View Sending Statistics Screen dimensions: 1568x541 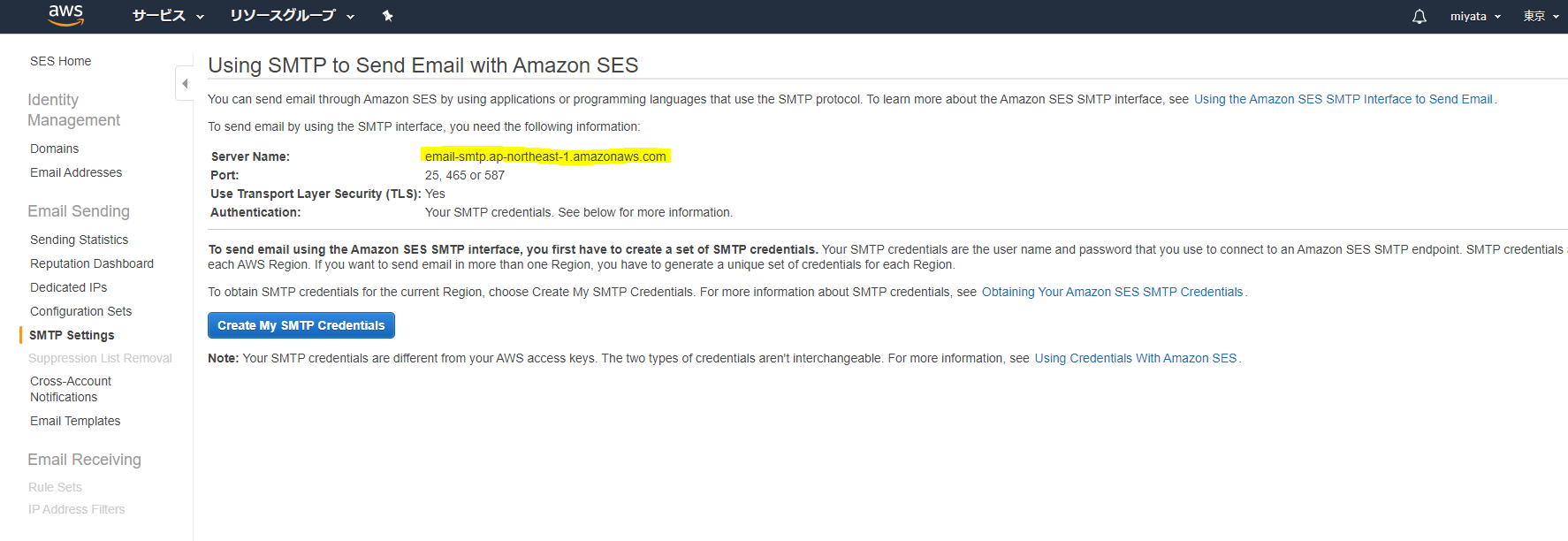(x=79, y=240)
